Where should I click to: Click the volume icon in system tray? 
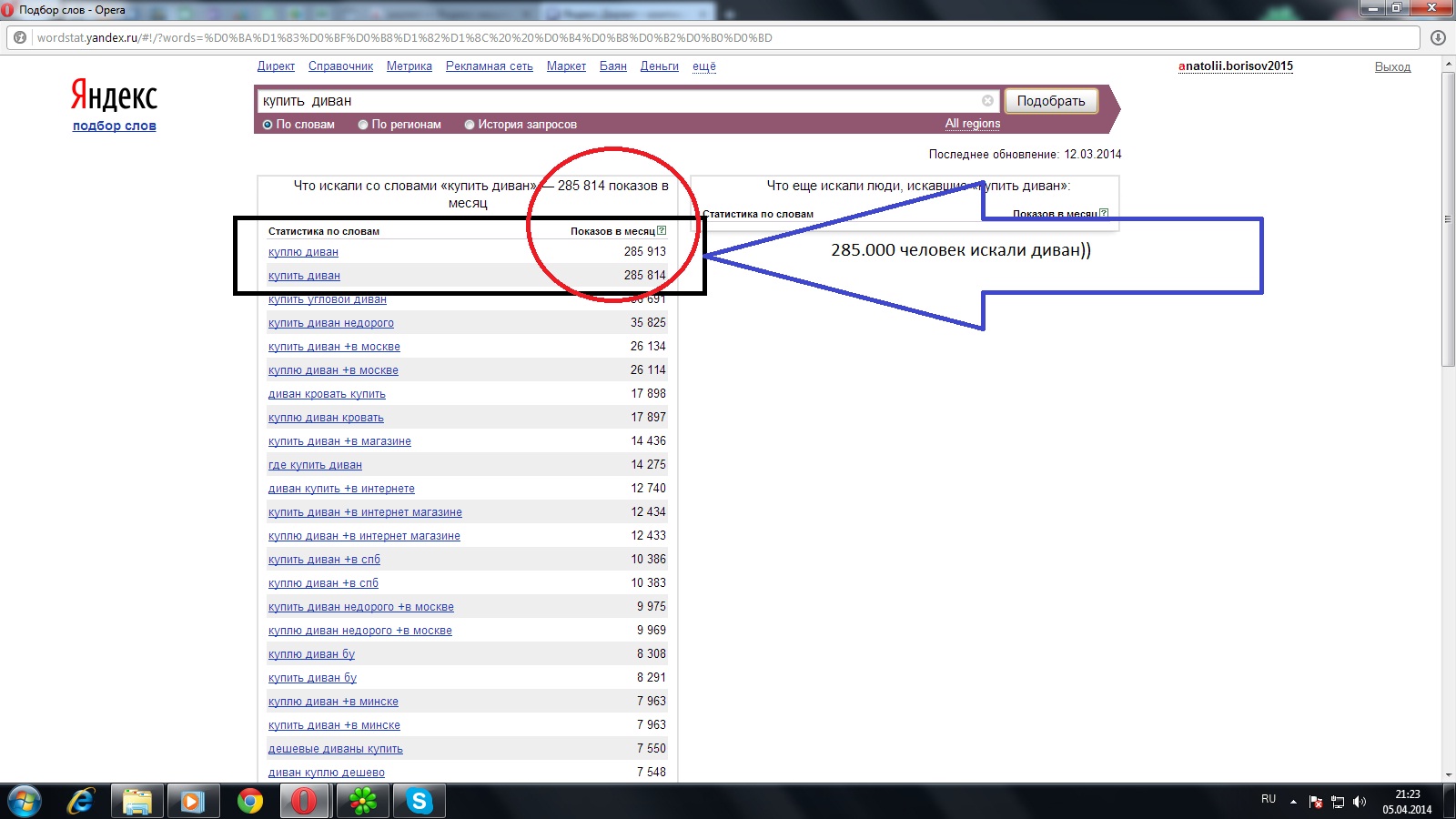(x=1360, y=802)
